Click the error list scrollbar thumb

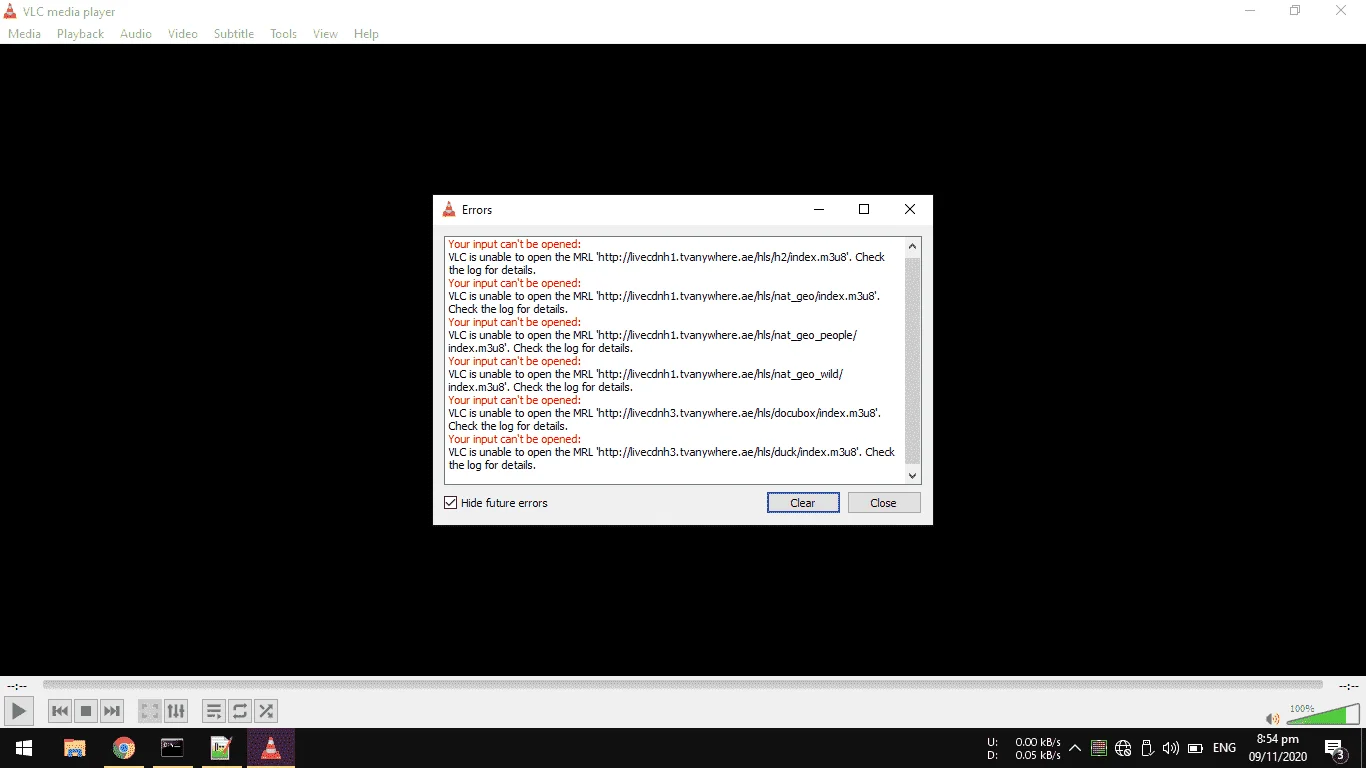click(x=912, y=360)
